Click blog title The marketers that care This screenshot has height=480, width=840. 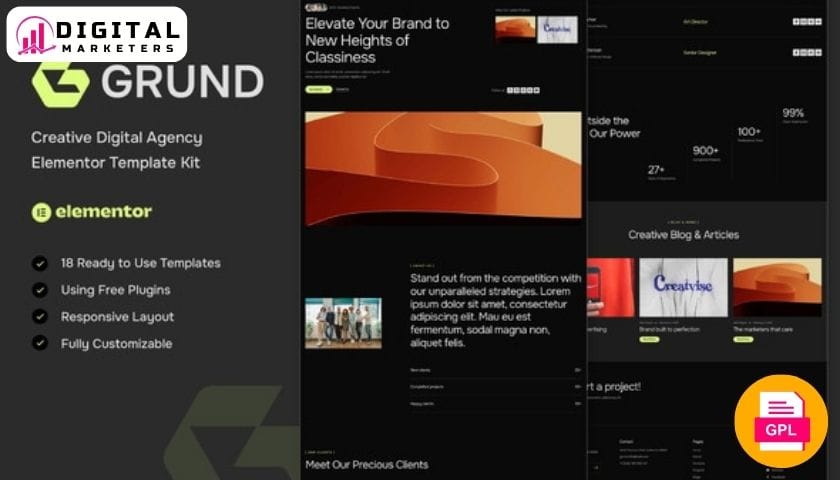point(763,329)
